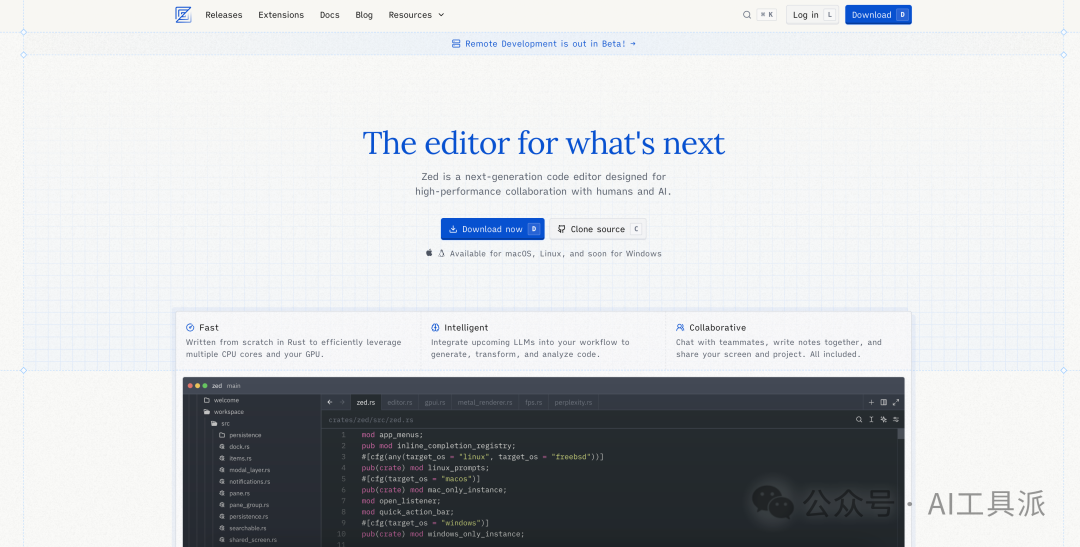Open pane_group.rs in the project tree
1080x547 pixels.
249,505
